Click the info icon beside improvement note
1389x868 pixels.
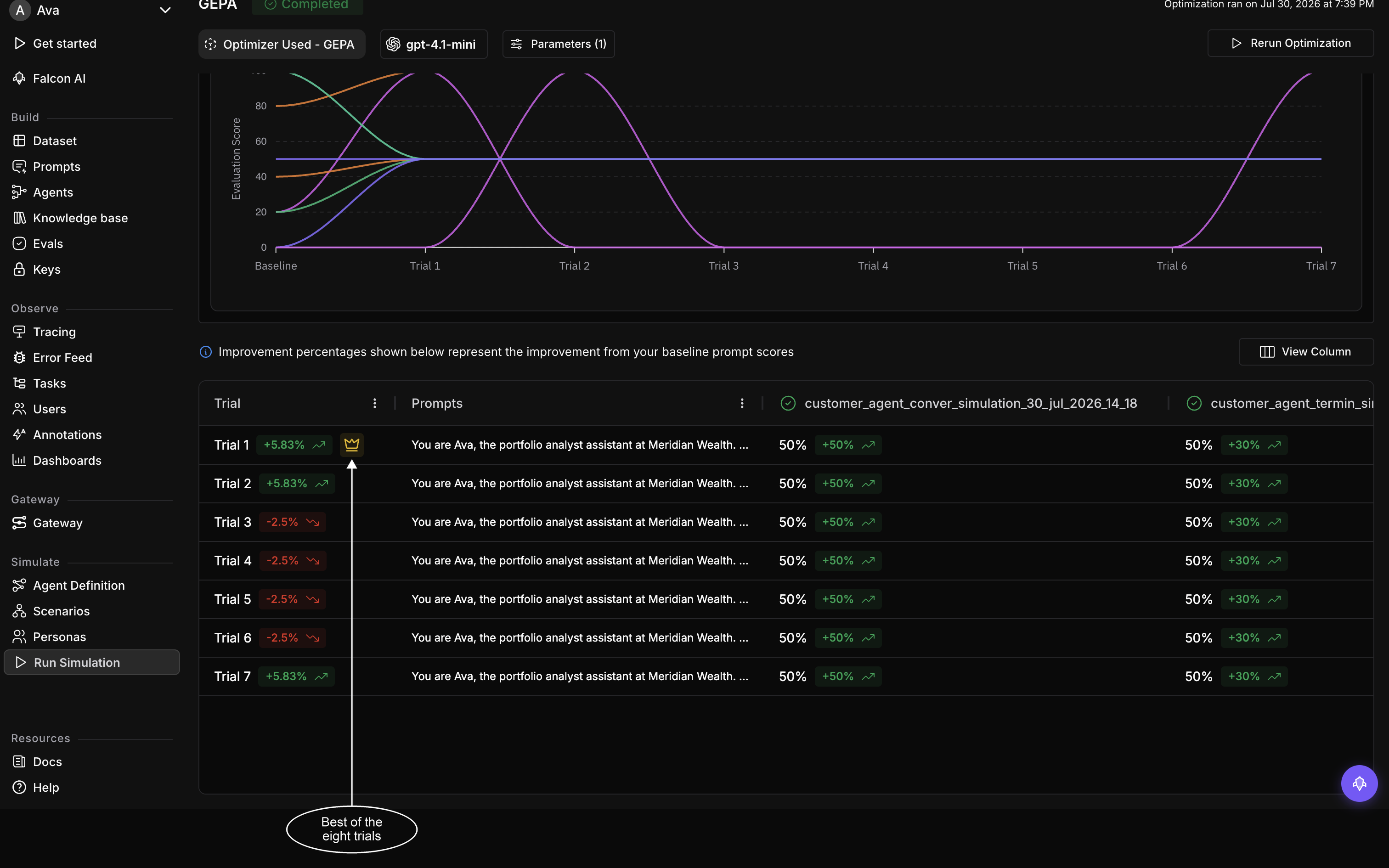205,352
